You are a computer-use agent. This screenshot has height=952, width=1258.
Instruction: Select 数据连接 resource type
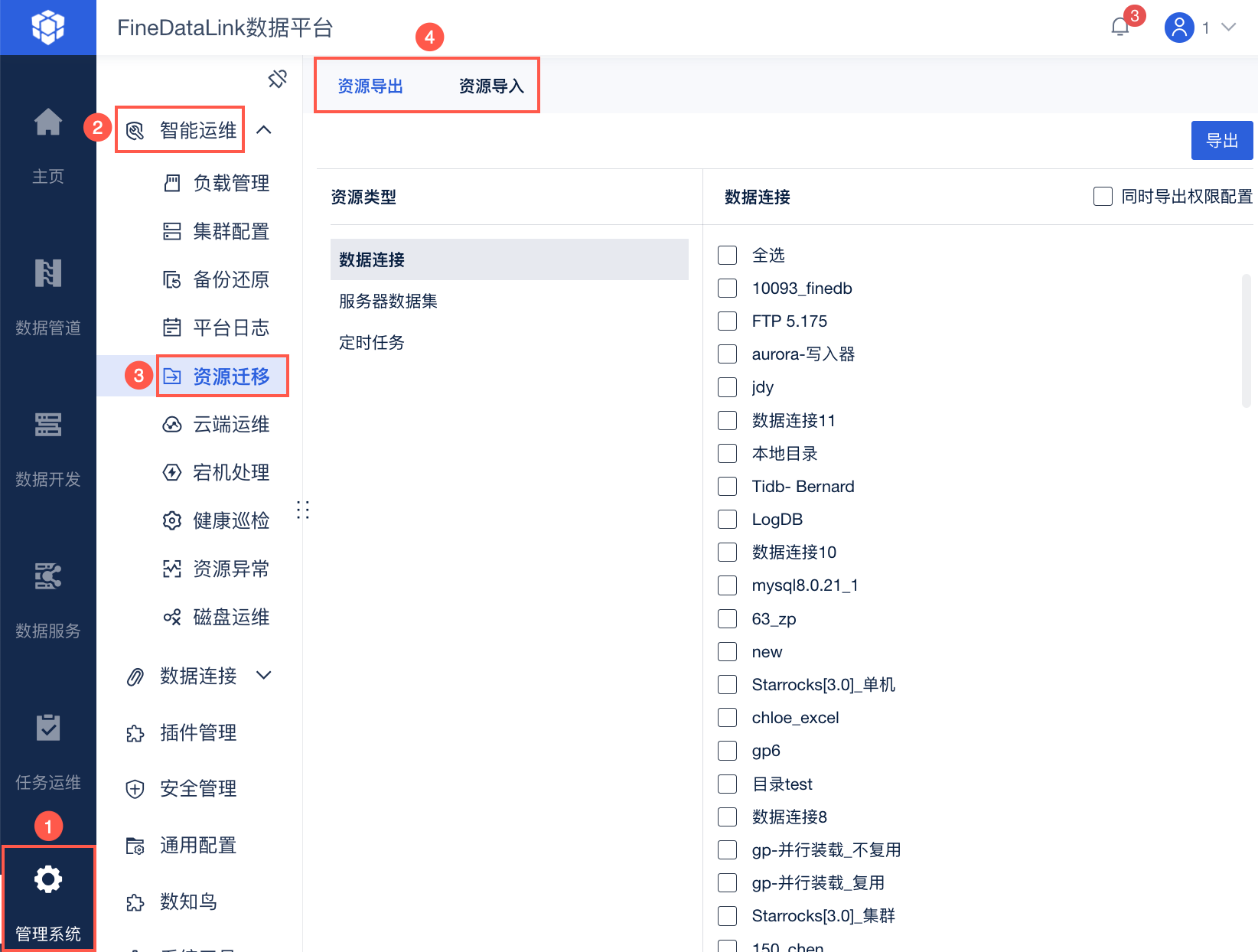pyautogui.click(x=510, y=259)
